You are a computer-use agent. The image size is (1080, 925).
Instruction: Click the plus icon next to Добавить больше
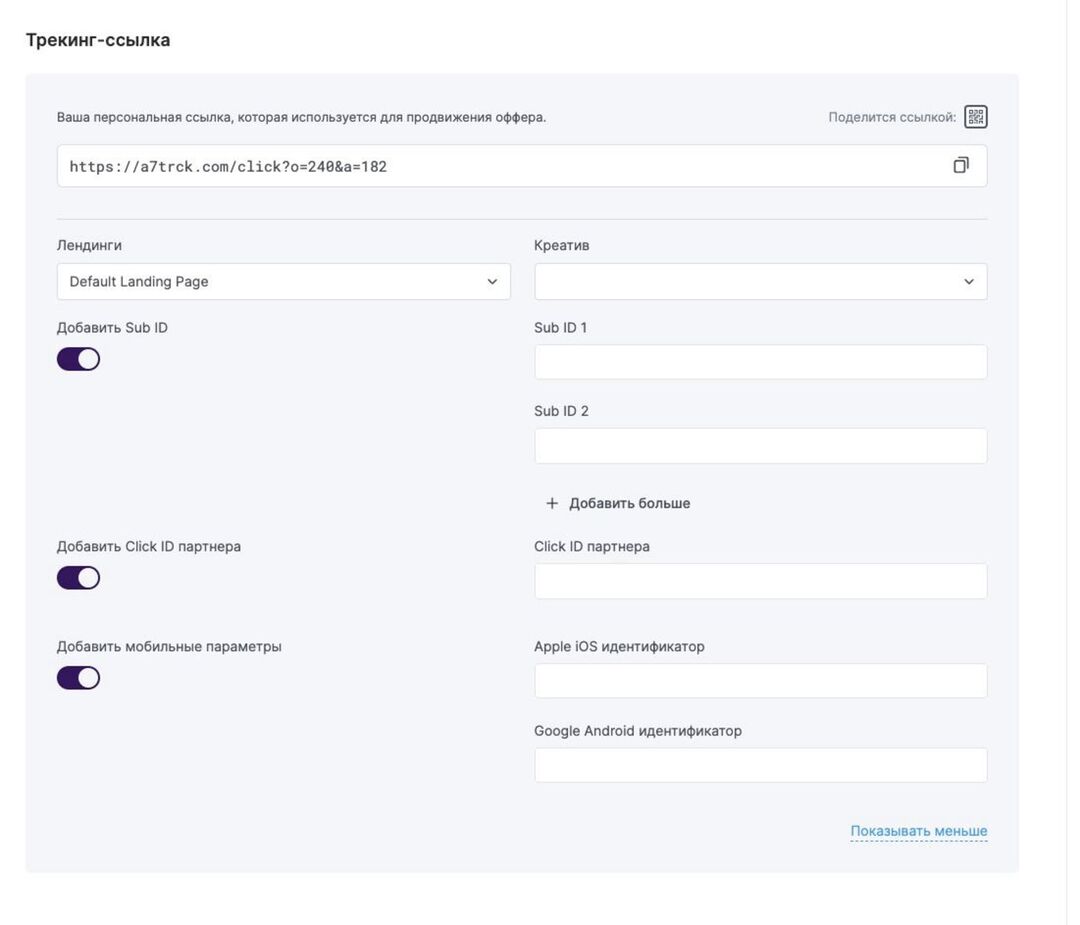pos(552,503)
